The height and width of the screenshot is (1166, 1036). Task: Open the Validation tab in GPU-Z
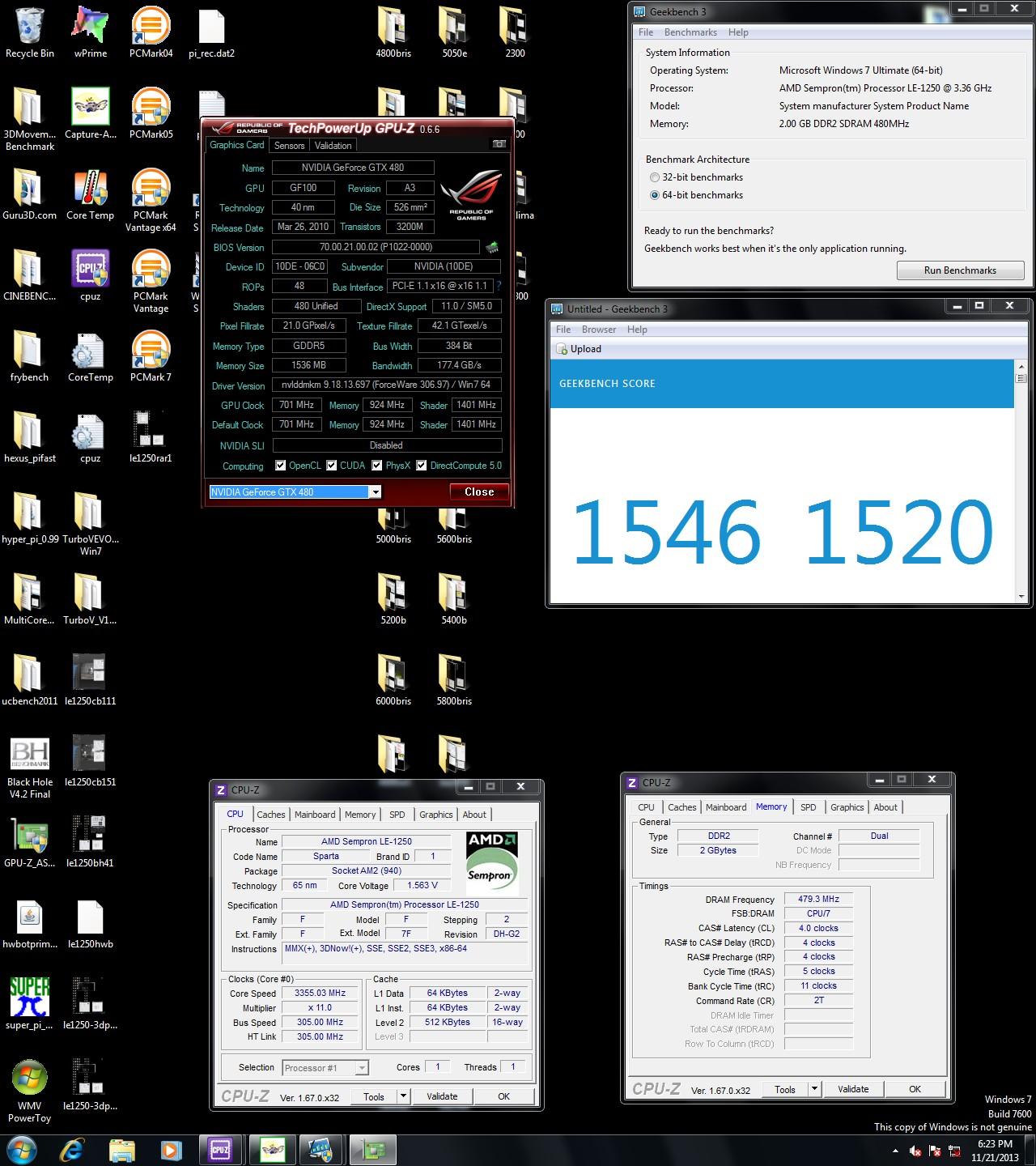click(x=333, y=146)
